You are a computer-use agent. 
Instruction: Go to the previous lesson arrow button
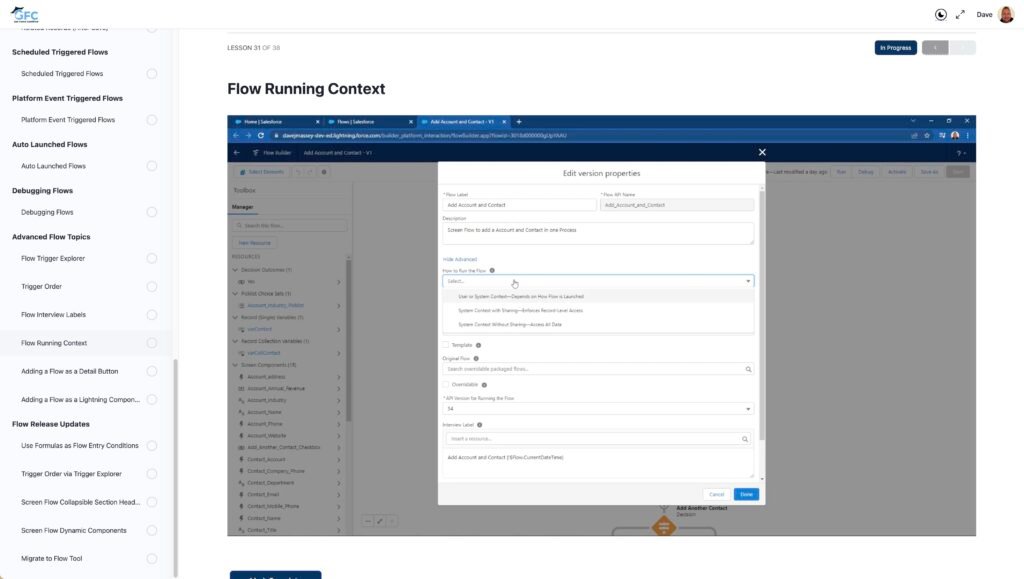[935, 48]
